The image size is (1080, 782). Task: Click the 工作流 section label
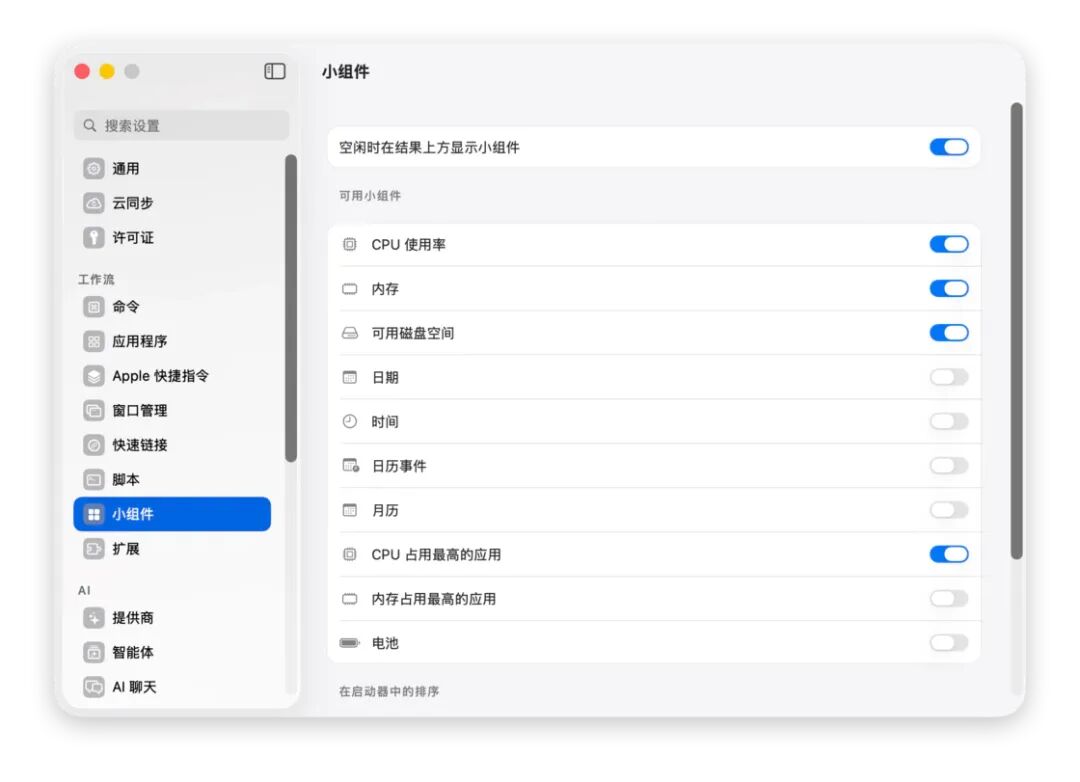(x=96, y=279)
